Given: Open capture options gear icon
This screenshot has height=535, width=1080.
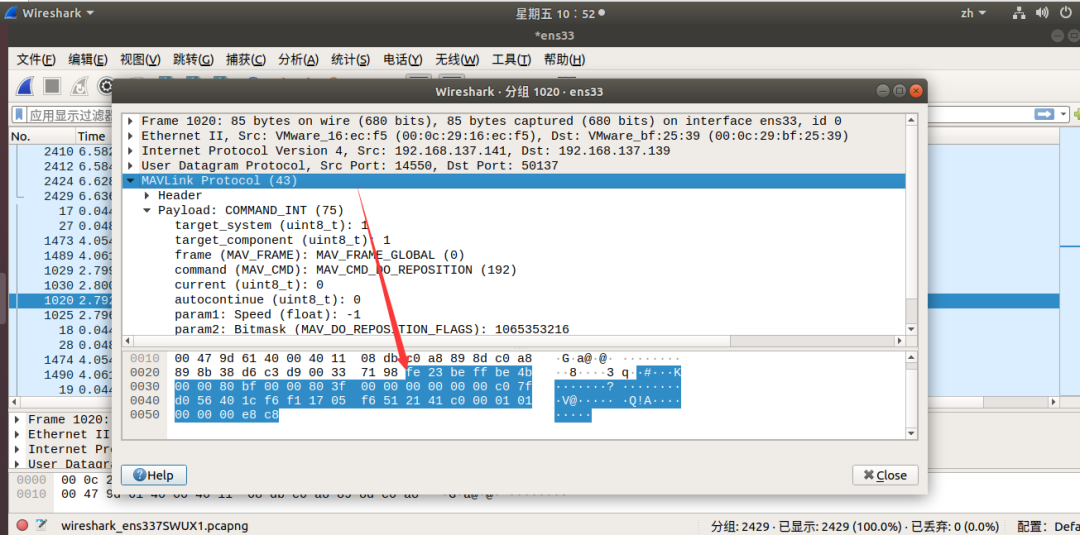Looking at the screenshot, I should 105,86.
